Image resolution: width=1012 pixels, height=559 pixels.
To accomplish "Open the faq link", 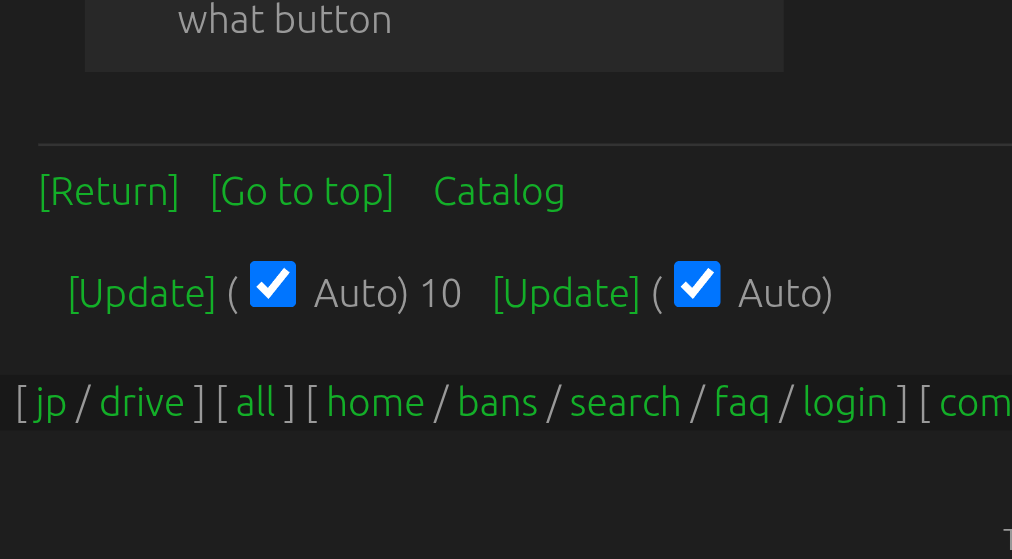I will [741, 403].
